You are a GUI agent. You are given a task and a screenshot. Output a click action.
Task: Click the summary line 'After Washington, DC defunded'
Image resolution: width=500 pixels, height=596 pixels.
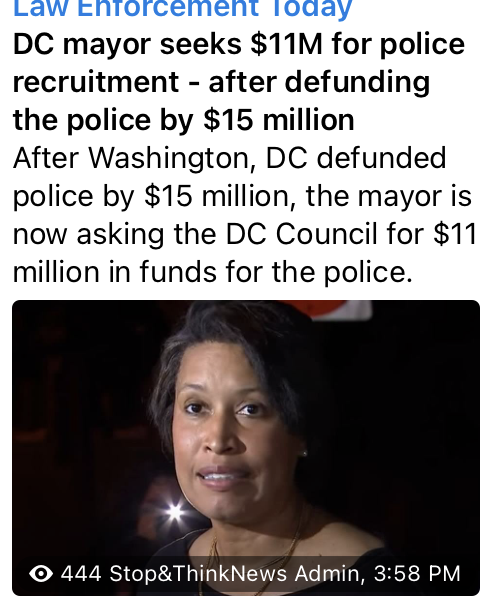tap(230, 159)
